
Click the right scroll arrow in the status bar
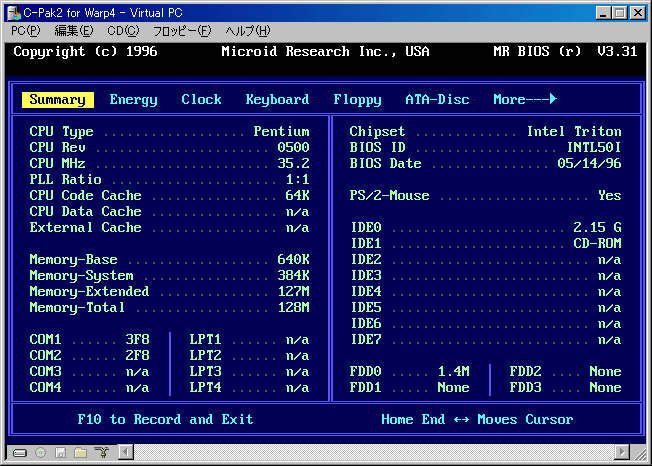pyautogui.click(x=622, y=452)
